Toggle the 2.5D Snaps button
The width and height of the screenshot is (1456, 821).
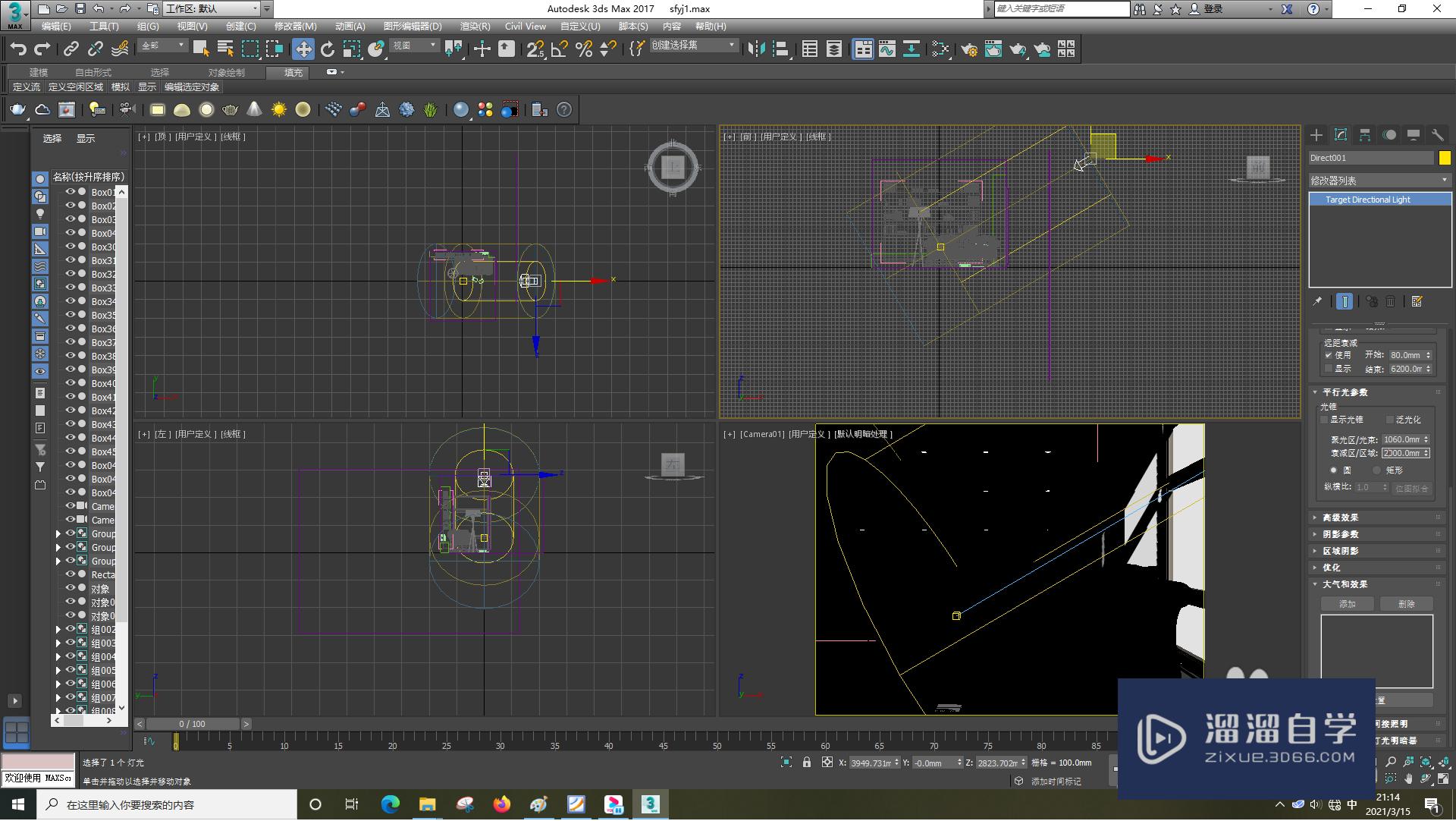click(535, 49)
